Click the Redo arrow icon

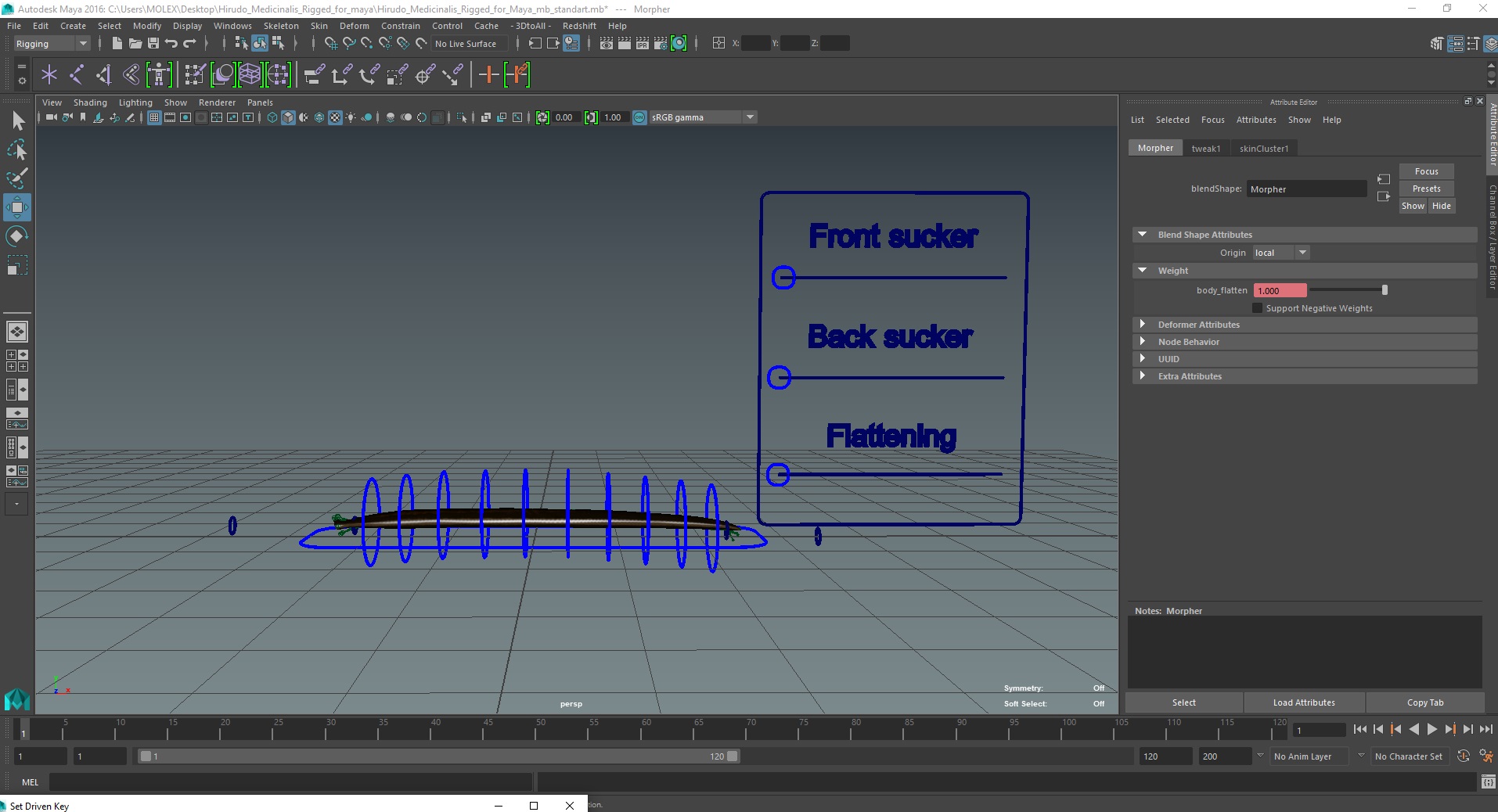pos(189,44)
